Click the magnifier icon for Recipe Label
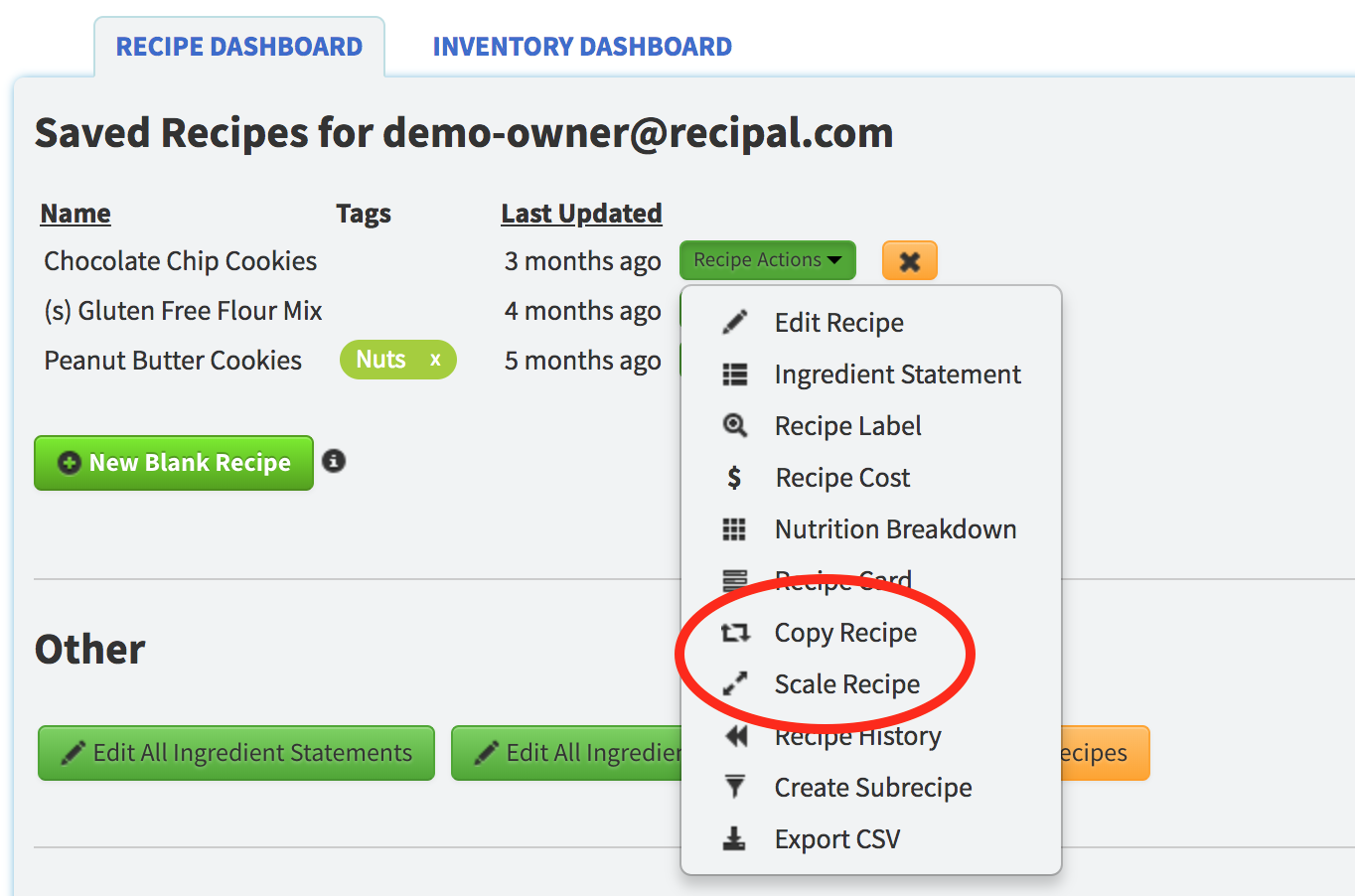The height and width of the screenshot is (896, 1355). pyautogui.click(x=735, y=426)
